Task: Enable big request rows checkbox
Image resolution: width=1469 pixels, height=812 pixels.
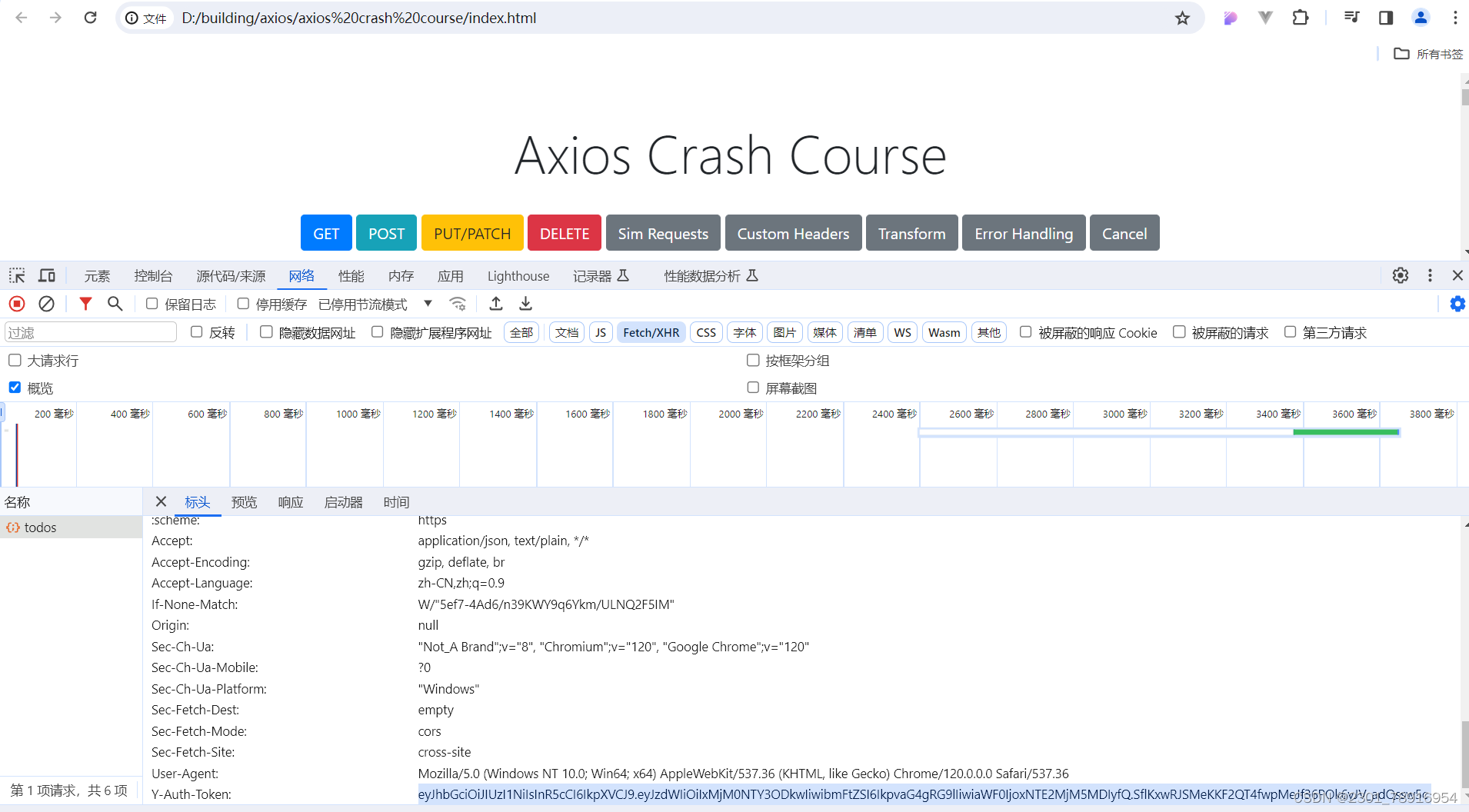Action: point(15,360)
